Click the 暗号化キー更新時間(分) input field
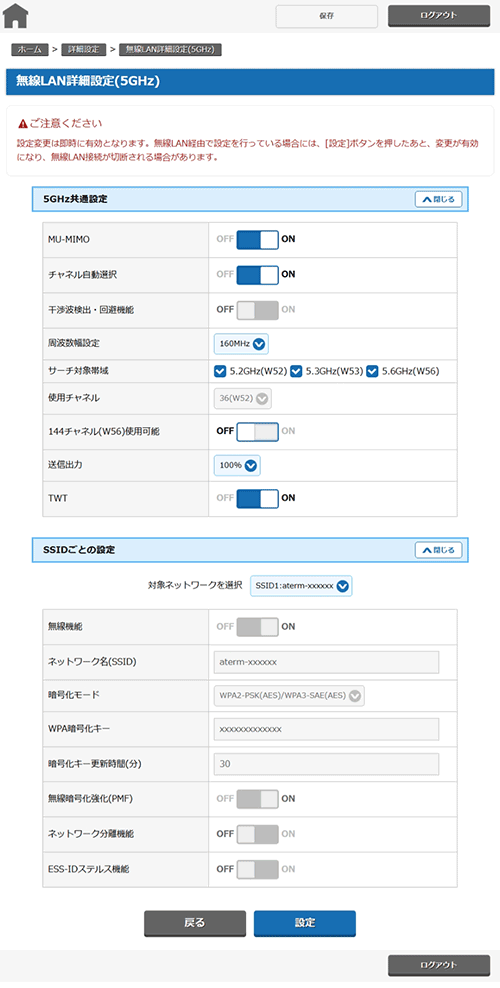The image size is (500, 988). pos(326,764)
